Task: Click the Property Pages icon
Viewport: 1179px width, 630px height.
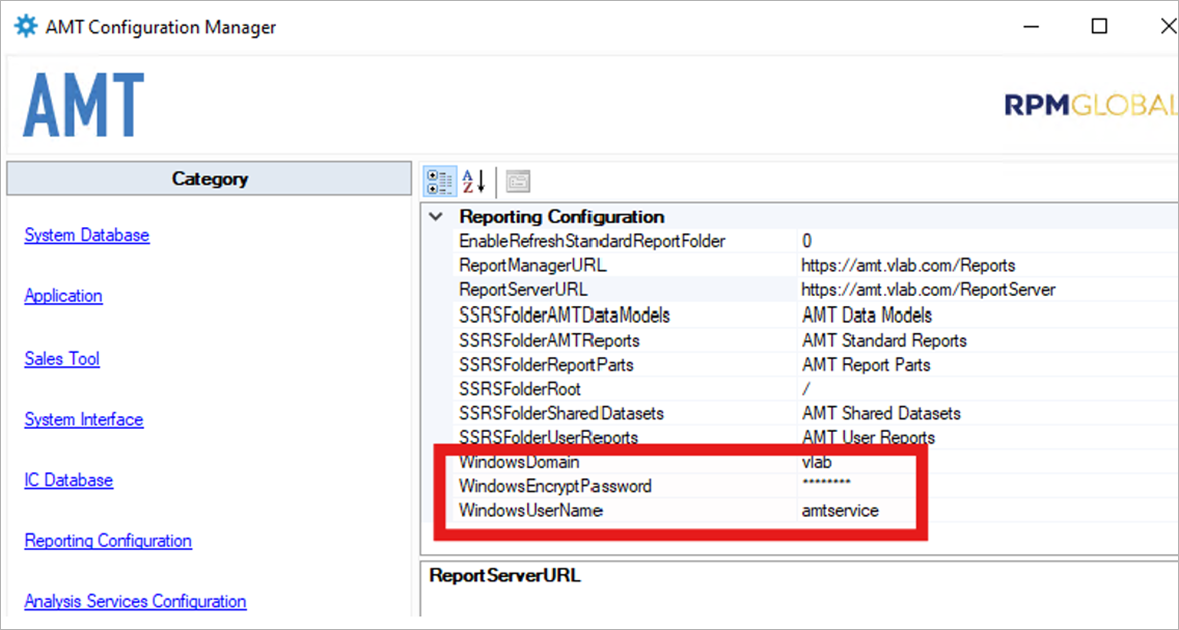Action: point(518,181)
